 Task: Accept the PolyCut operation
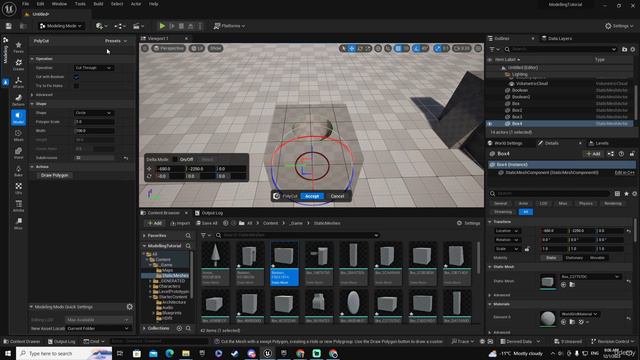point(312,196)
